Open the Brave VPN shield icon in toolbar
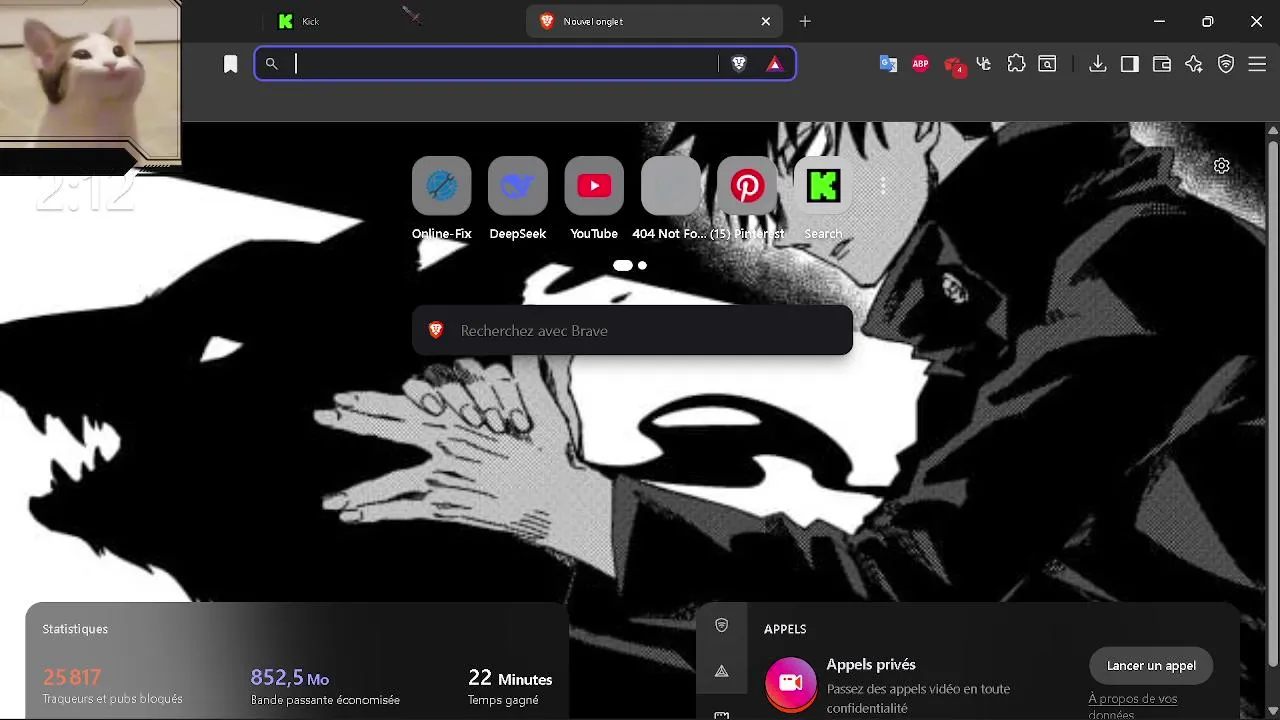This screenshot has width=1280, height=720. click(1226, 64)
